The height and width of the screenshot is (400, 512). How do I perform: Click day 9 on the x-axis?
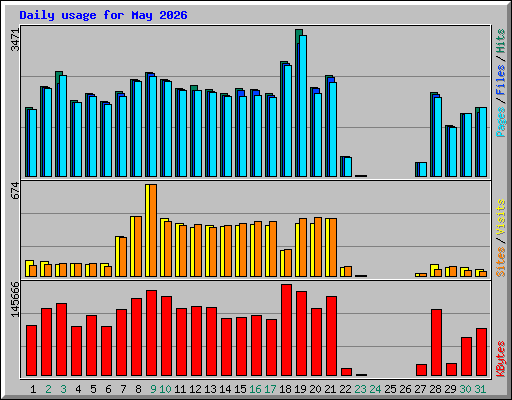(x=153, y=389)
